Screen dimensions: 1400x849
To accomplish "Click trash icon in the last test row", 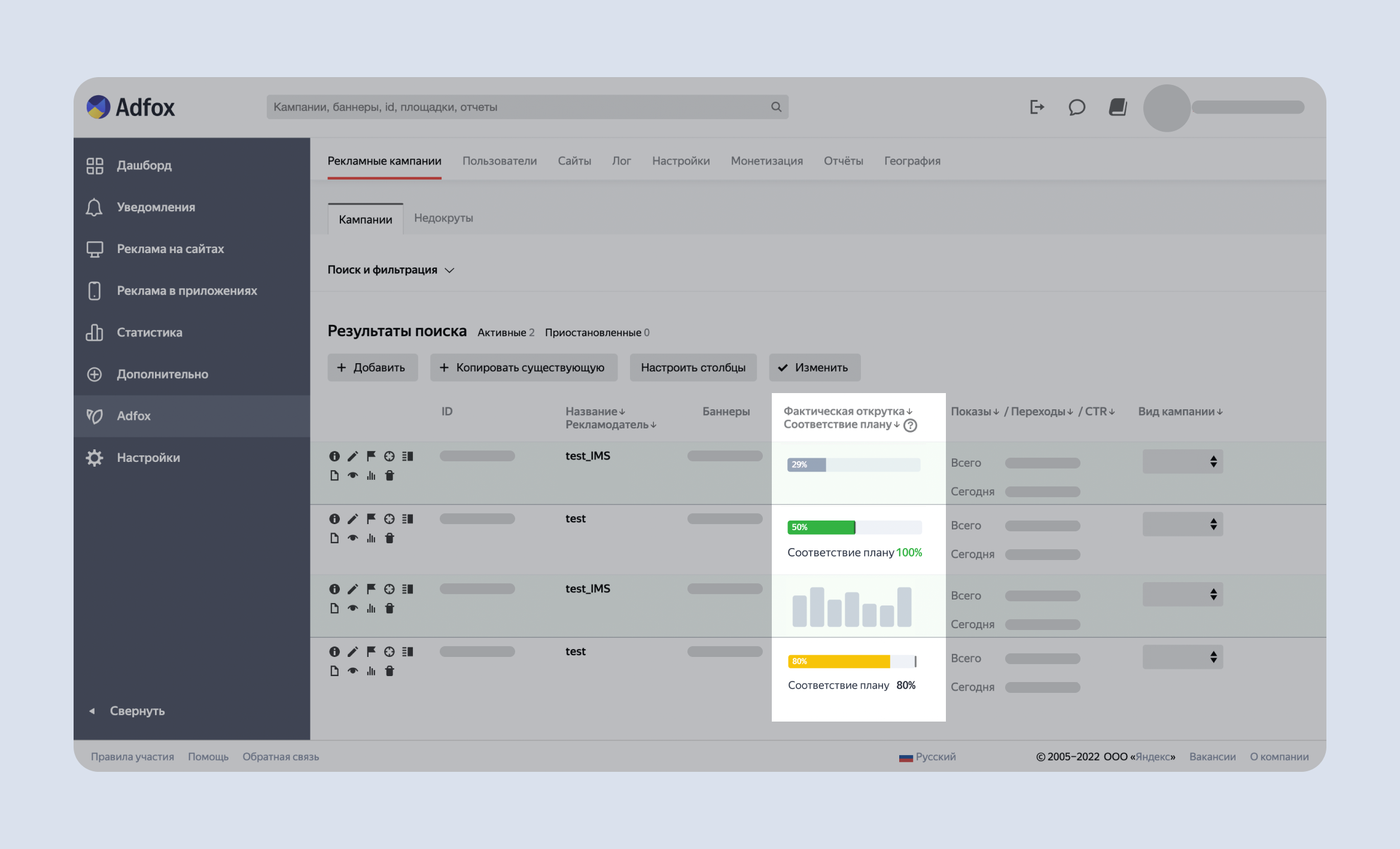I will point(389,671).
